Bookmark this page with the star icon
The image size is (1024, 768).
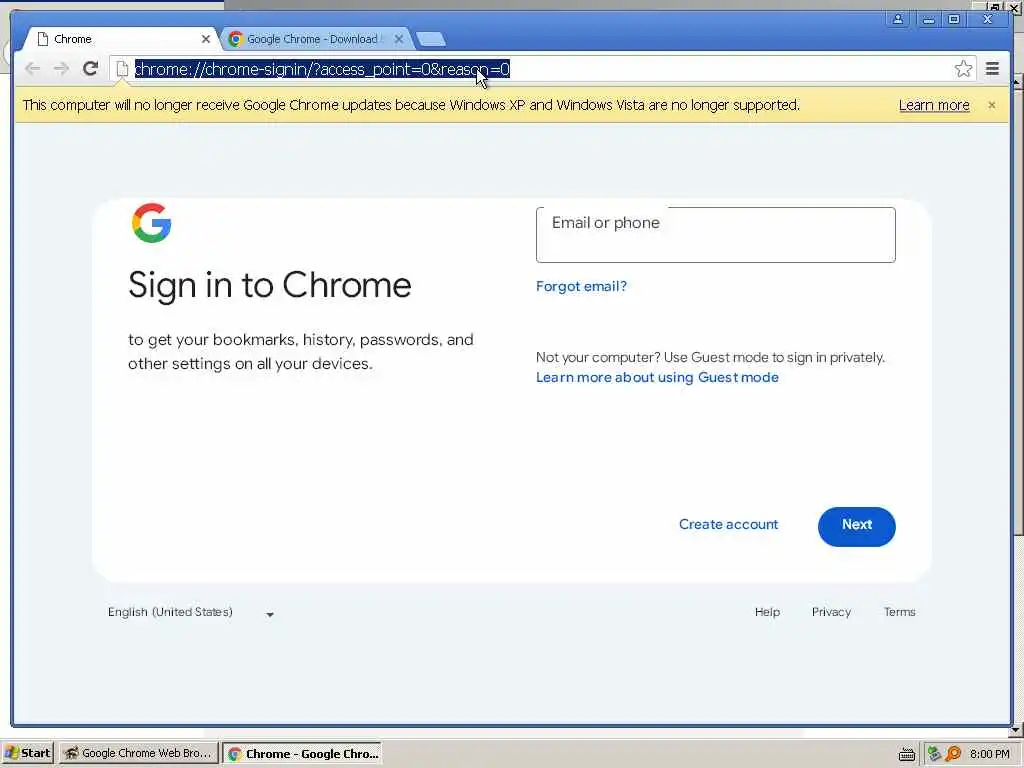tap(963, 69)
